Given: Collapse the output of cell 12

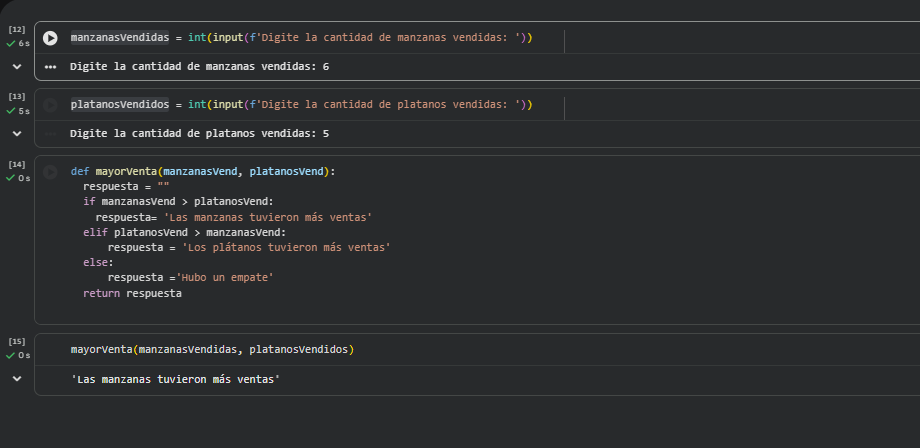Looking at the screenshot, I should [17, 67].
